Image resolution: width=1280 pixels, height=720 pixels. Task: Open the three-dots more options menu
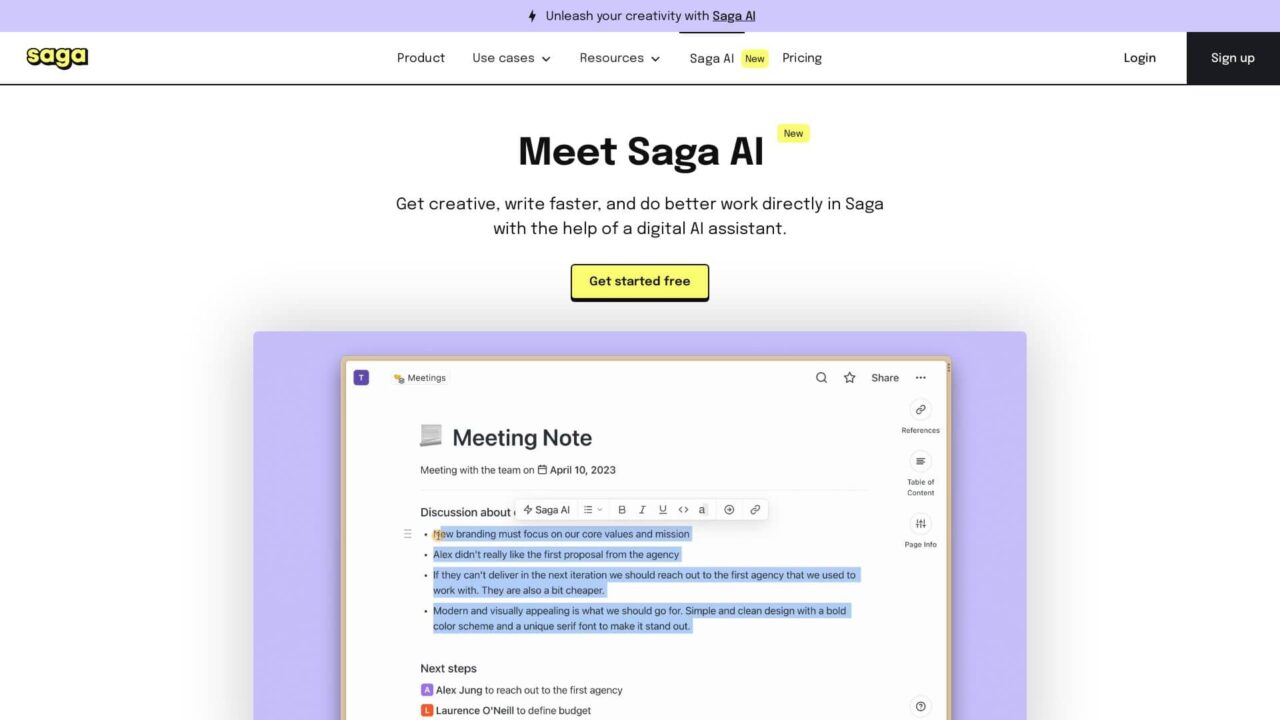[x=920, y=378]
